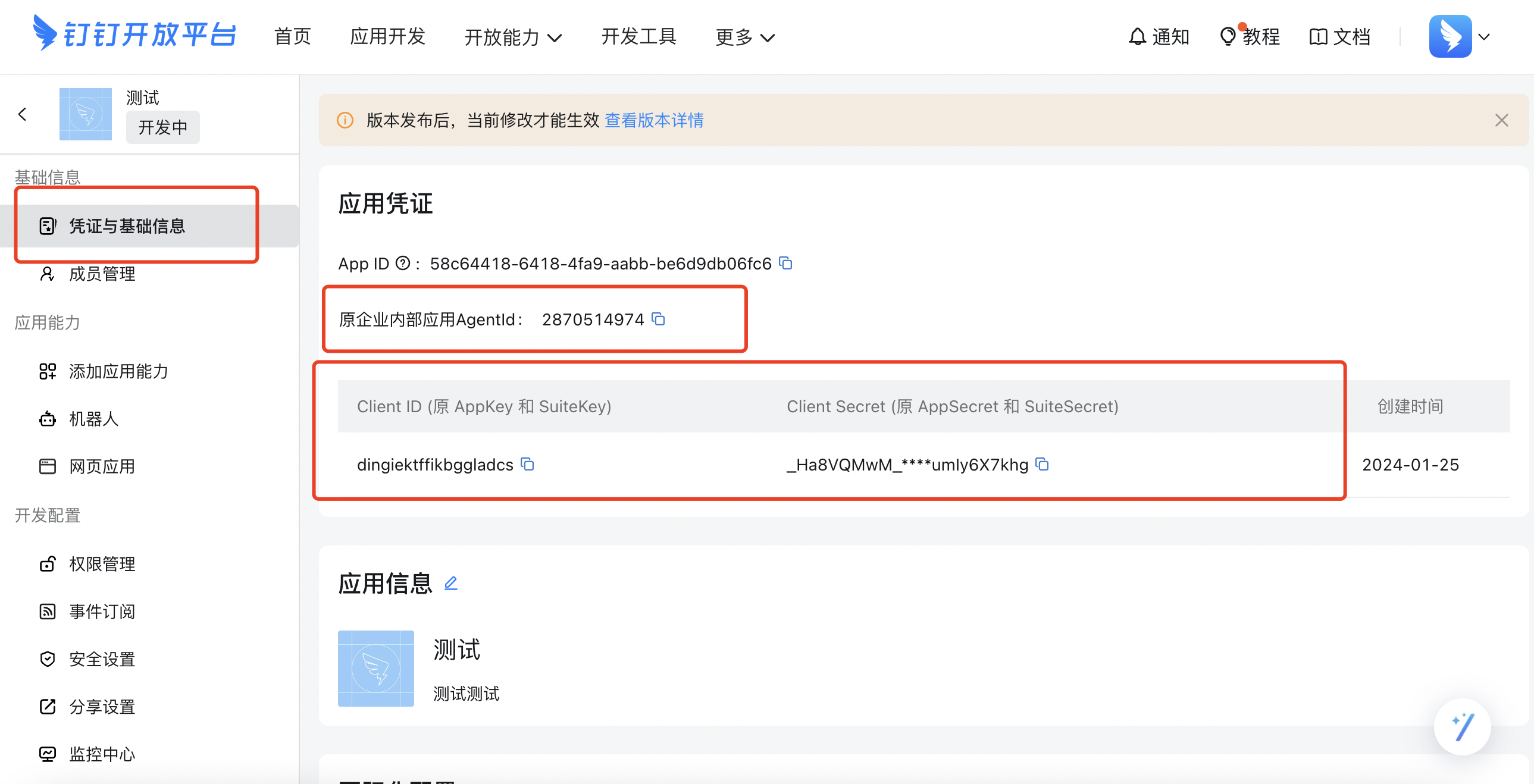This screenshot has height=784, width=1534.
Task: Expand the 开放能力 dropdown menu
Action: coord(513,37)
